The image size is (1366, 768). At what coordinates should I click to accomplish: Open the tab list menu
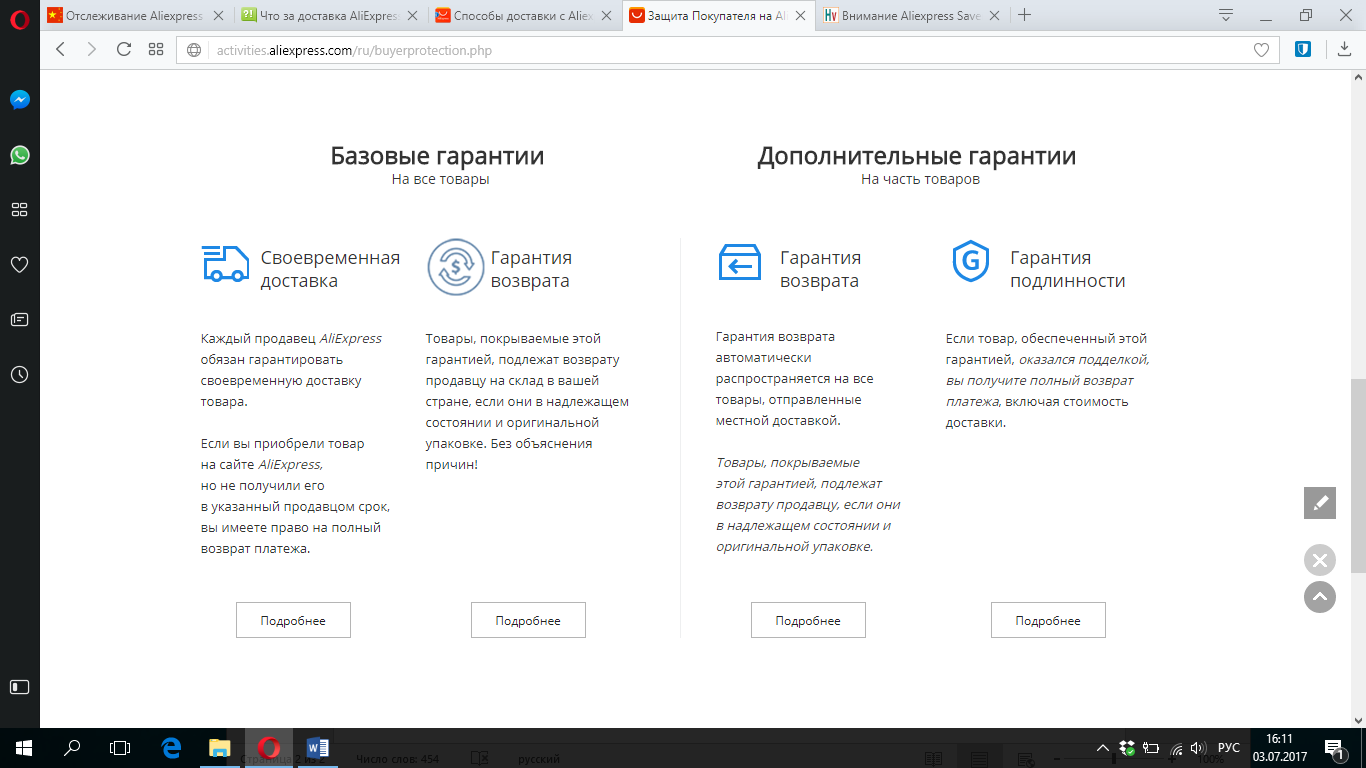(x=1226, y=15)
